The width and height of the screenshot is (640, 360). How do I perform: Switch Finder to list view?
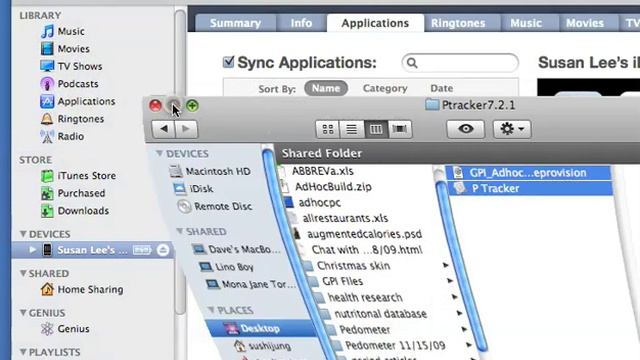click(x=351, y=129)
